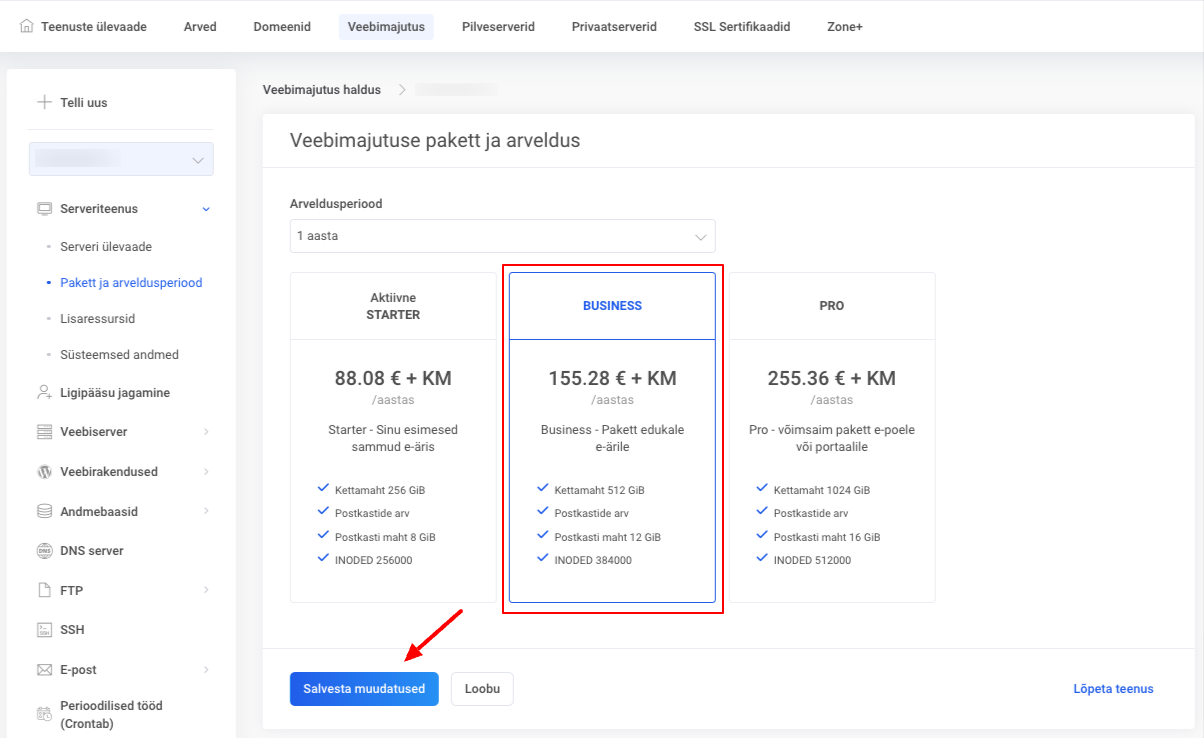Click the Andmebaasid database icon
The image size is (1204, 738).
pyautogui.click(x=44, y=511)
